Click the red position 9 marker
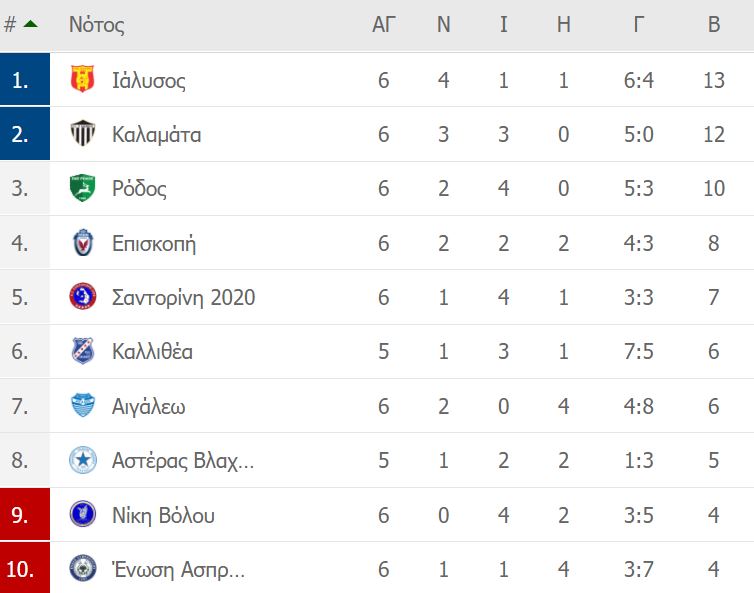 point(25,514)
